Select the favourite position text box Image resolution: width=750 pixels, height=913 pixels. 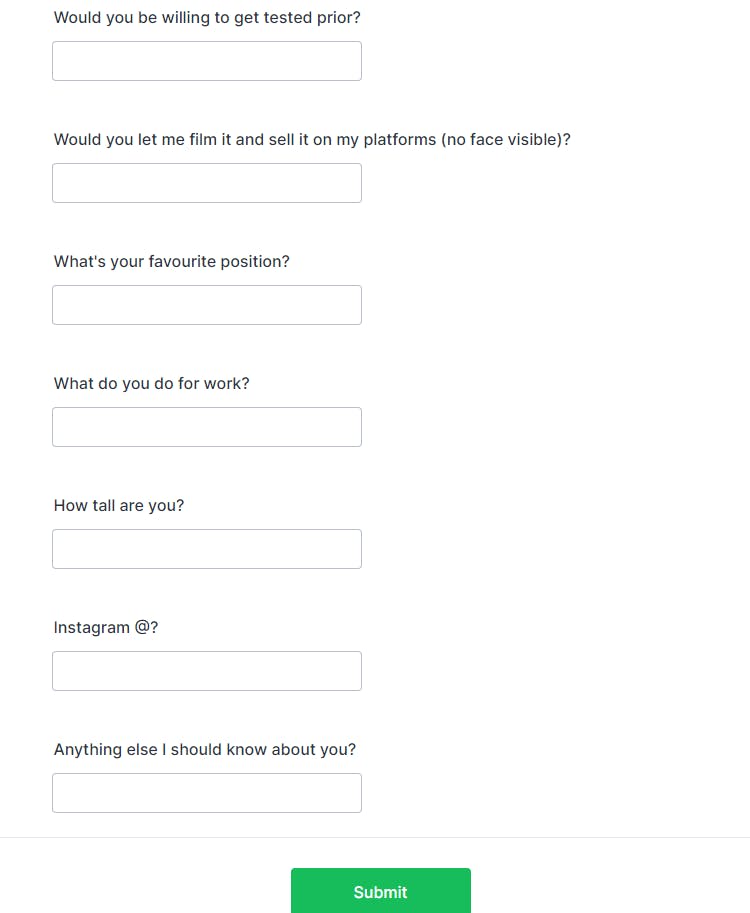coord(206,305)
